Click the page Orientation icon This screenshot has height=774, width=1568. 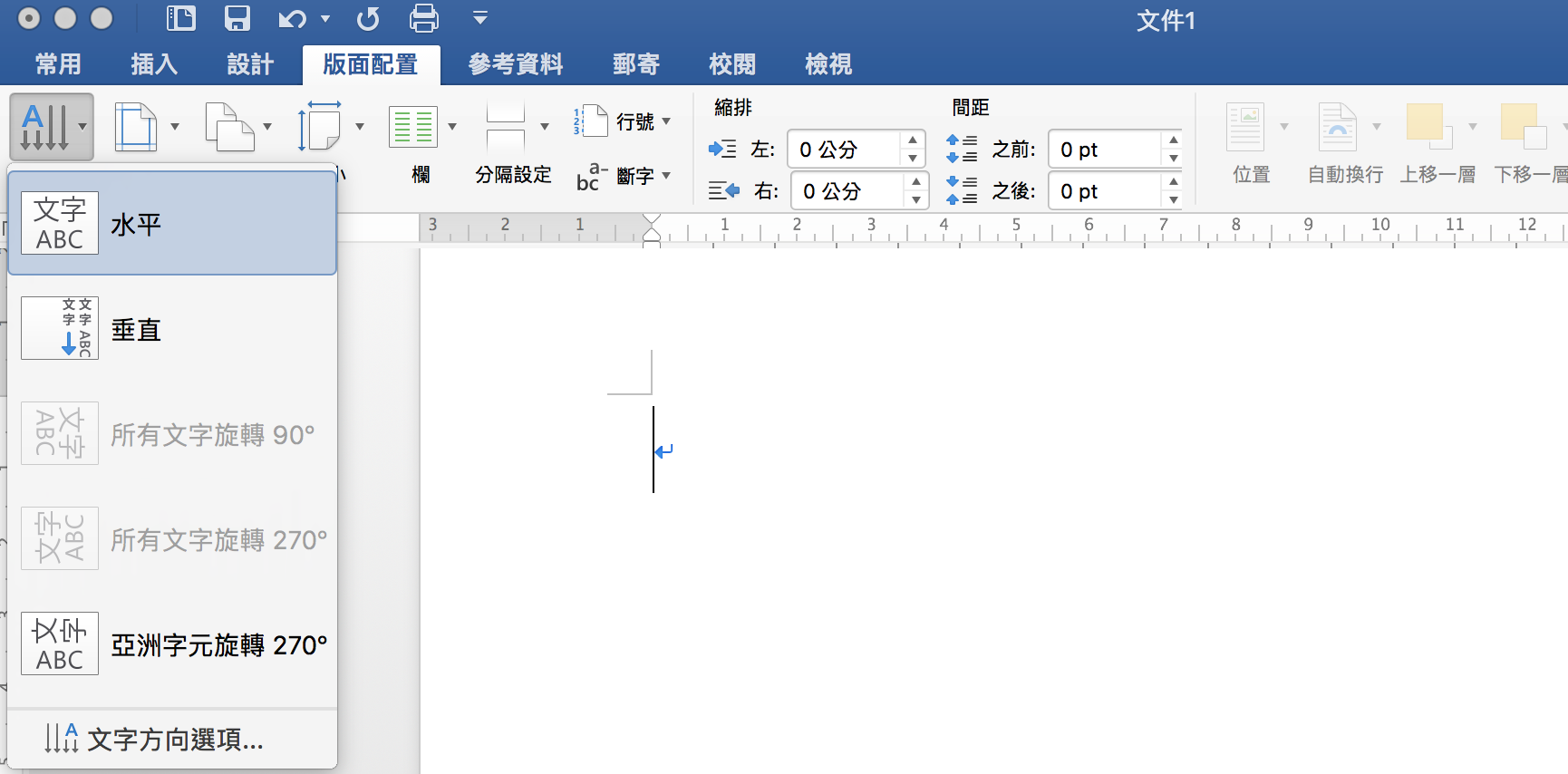click(229, 127)
